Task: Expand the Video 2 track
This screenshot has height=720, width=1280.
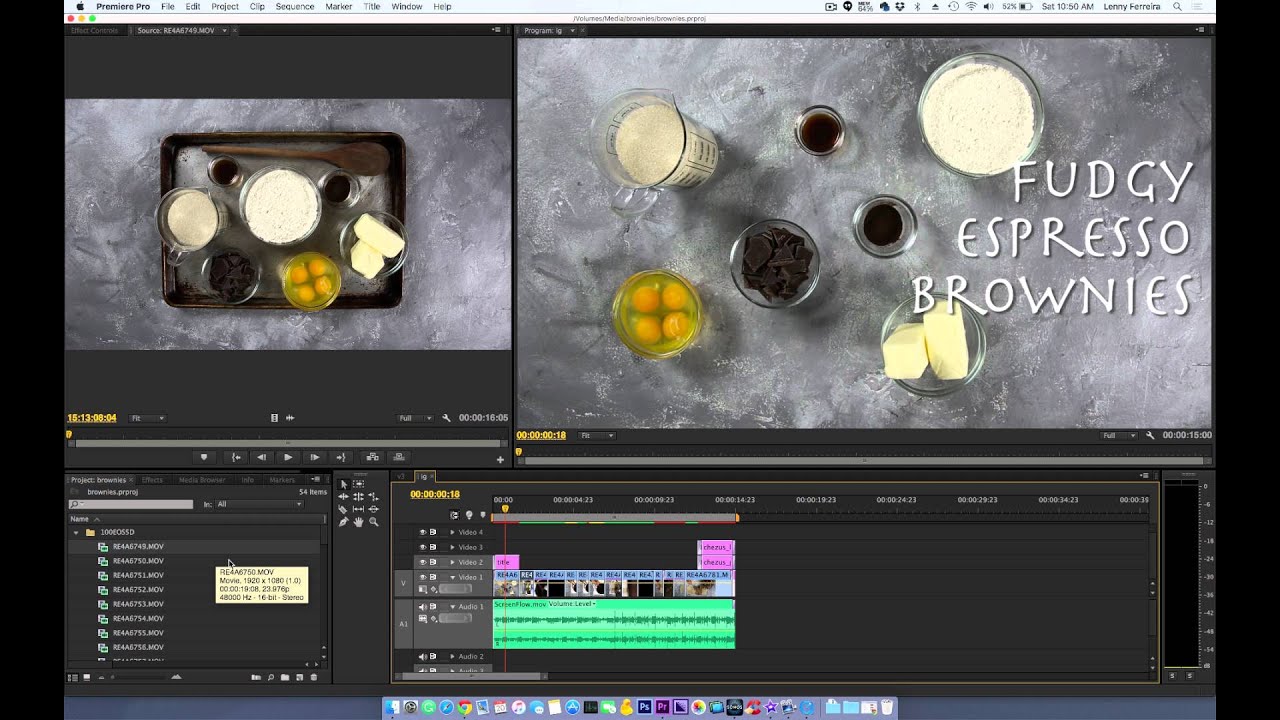Action: tap(452, 562)
